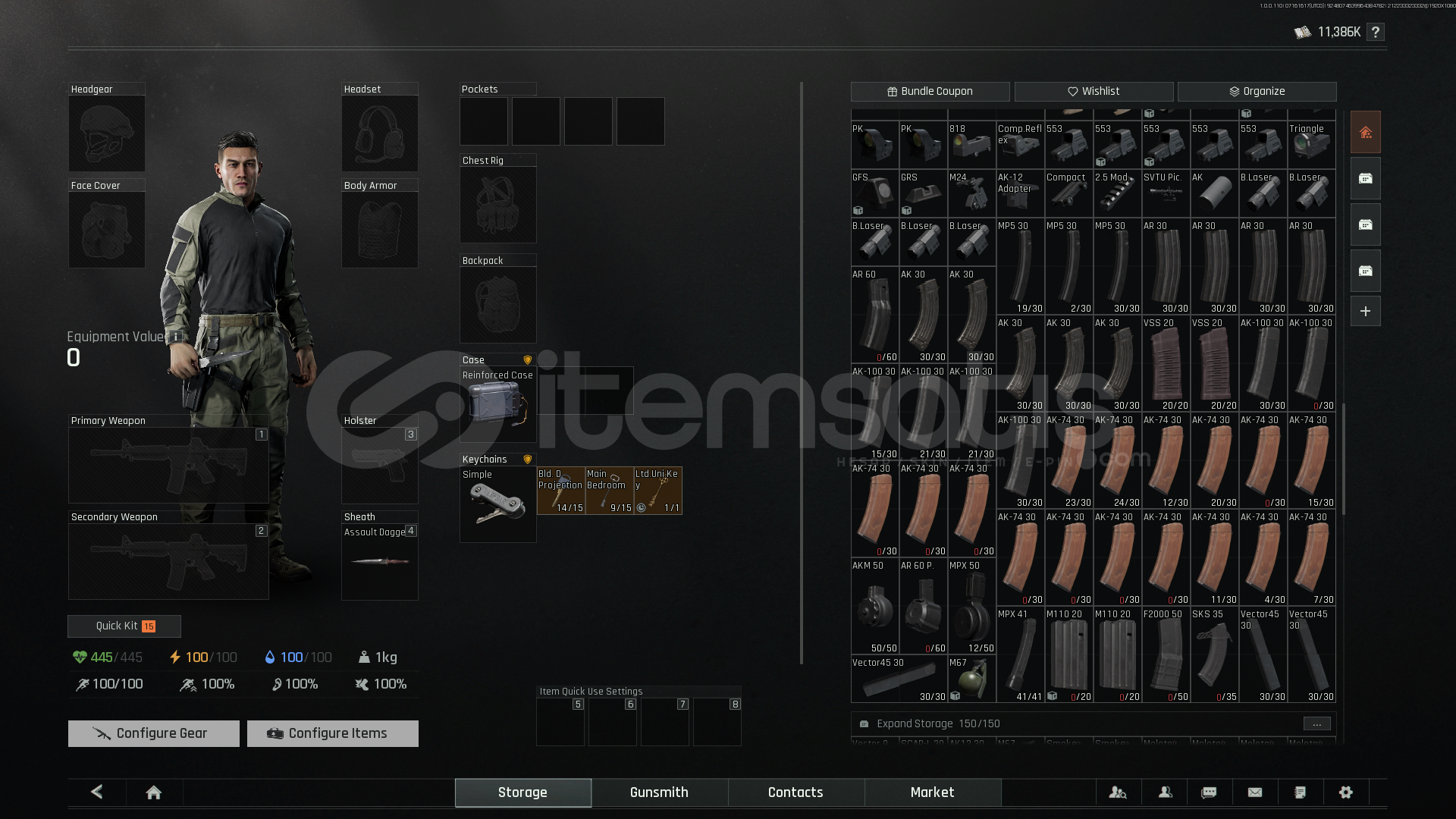
Task: Click Configure Items button
Action: [333, 733]
